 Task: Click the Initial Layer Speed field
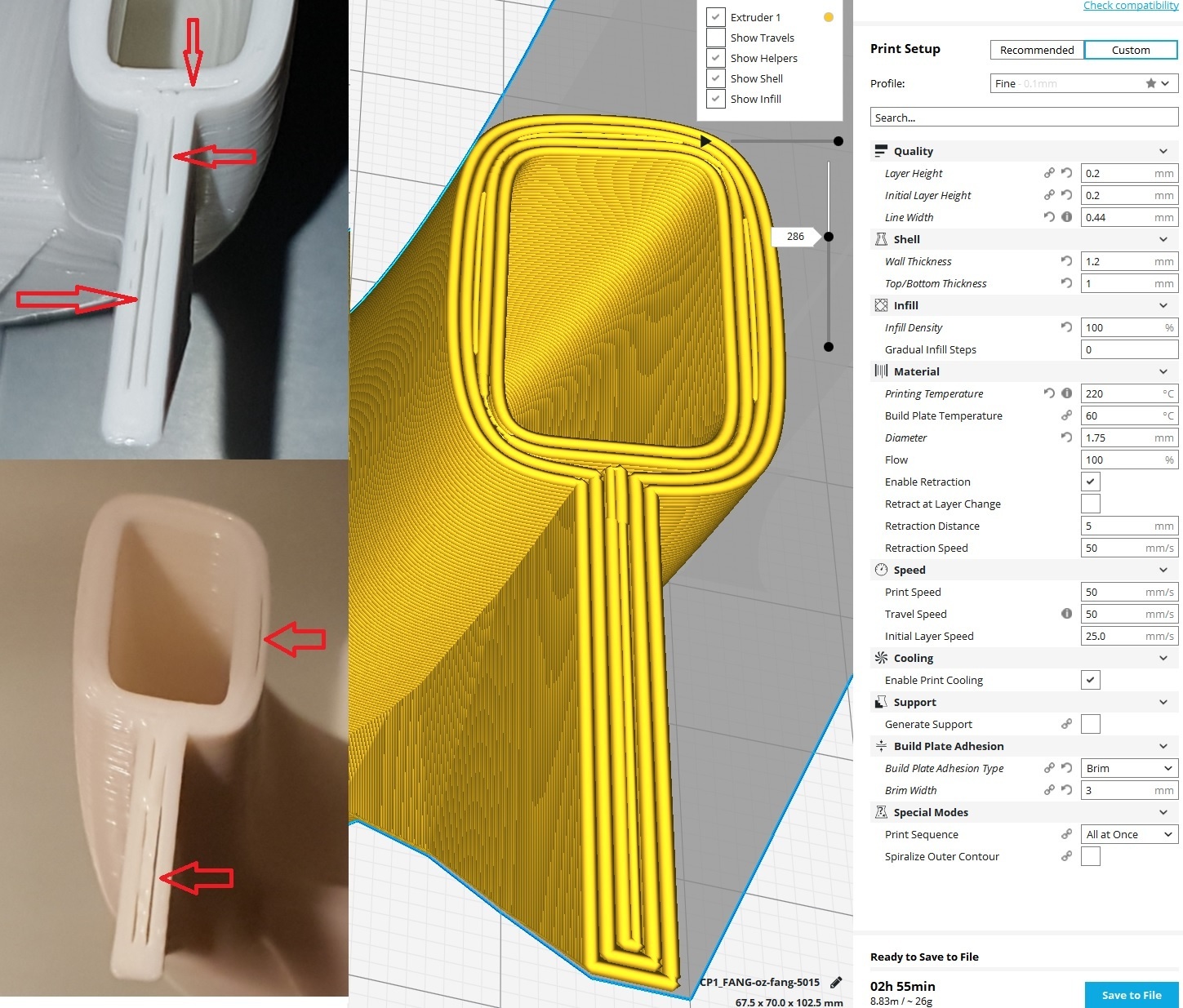coord(1129,636)
